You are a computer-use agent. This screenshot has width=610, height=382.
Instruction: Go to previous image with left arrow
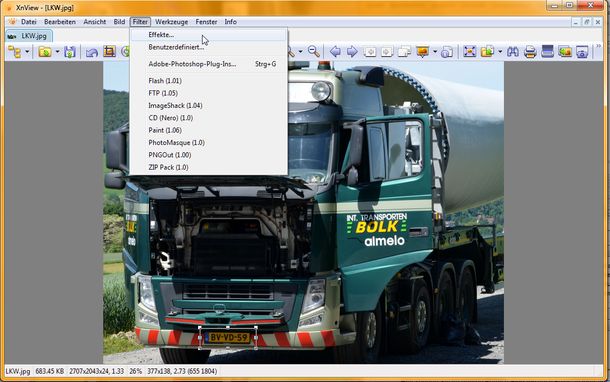[x=335, y=51]
